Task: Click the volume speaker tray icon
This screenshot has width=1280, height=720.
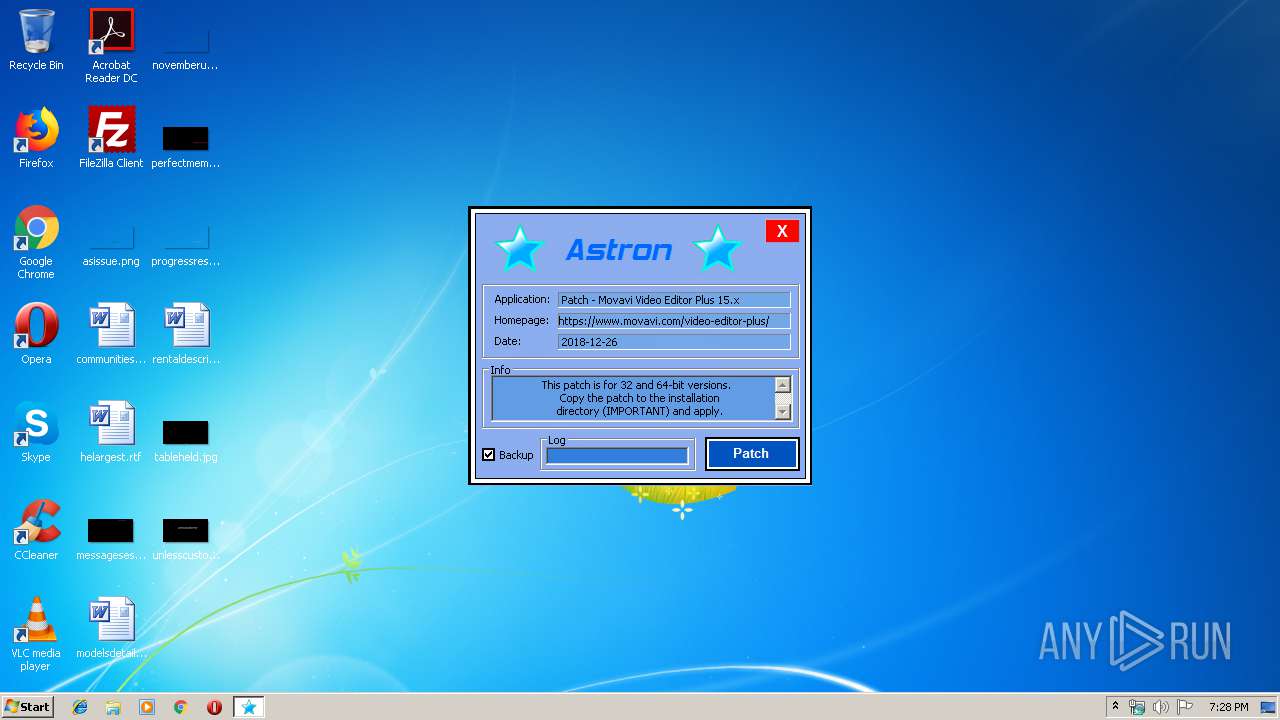Action: (x=1161, y=707)
